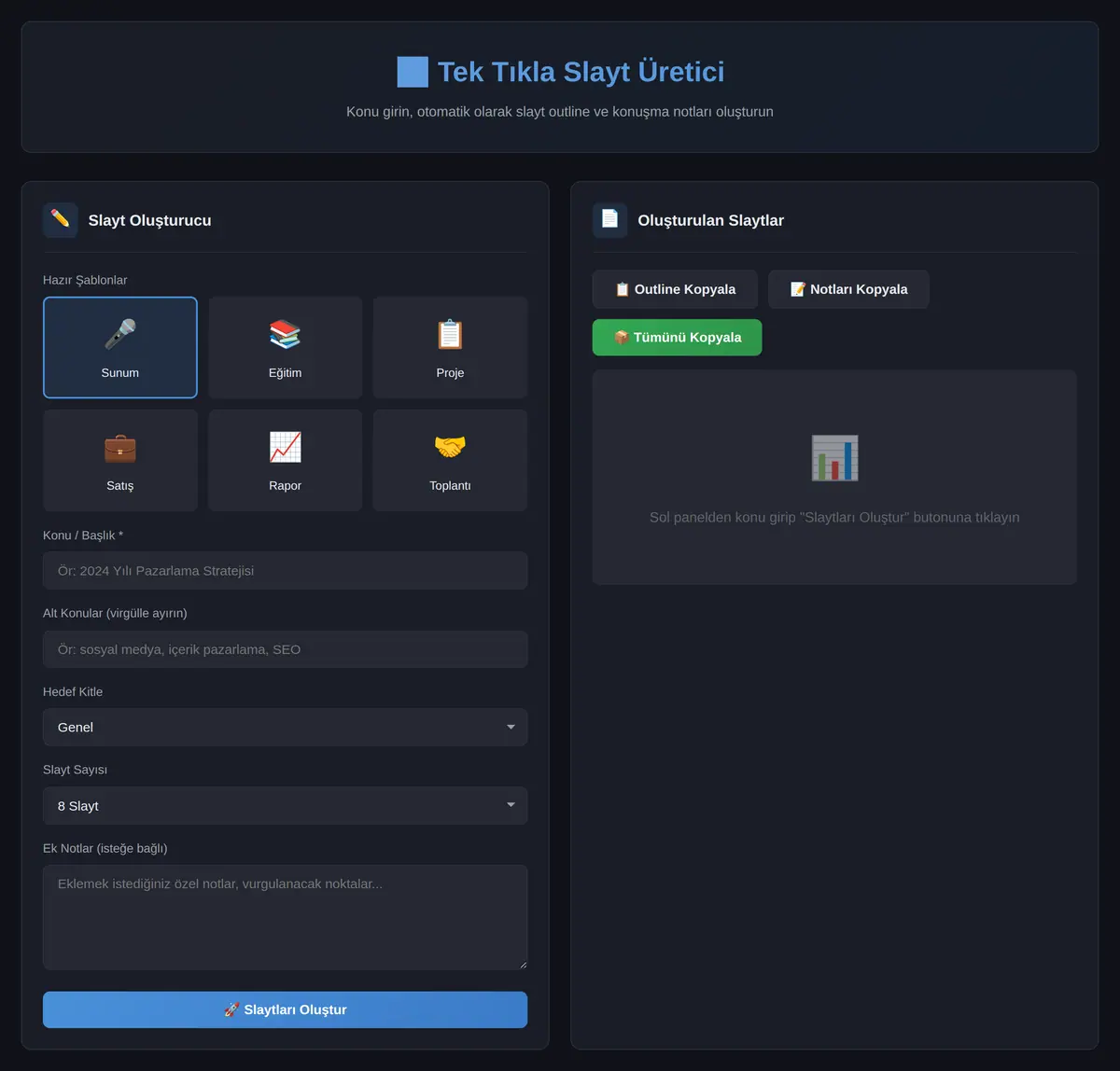This screenshot has width=1120, height=1071.
Task: Click the Slaytları Oluştur button
Action: (x=285, y=1009)
